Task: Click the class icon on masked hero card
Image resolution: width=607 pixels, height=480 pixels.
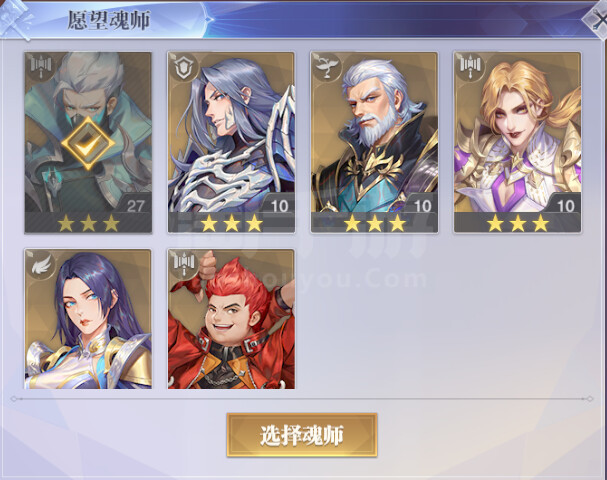Action: point(41,67)
